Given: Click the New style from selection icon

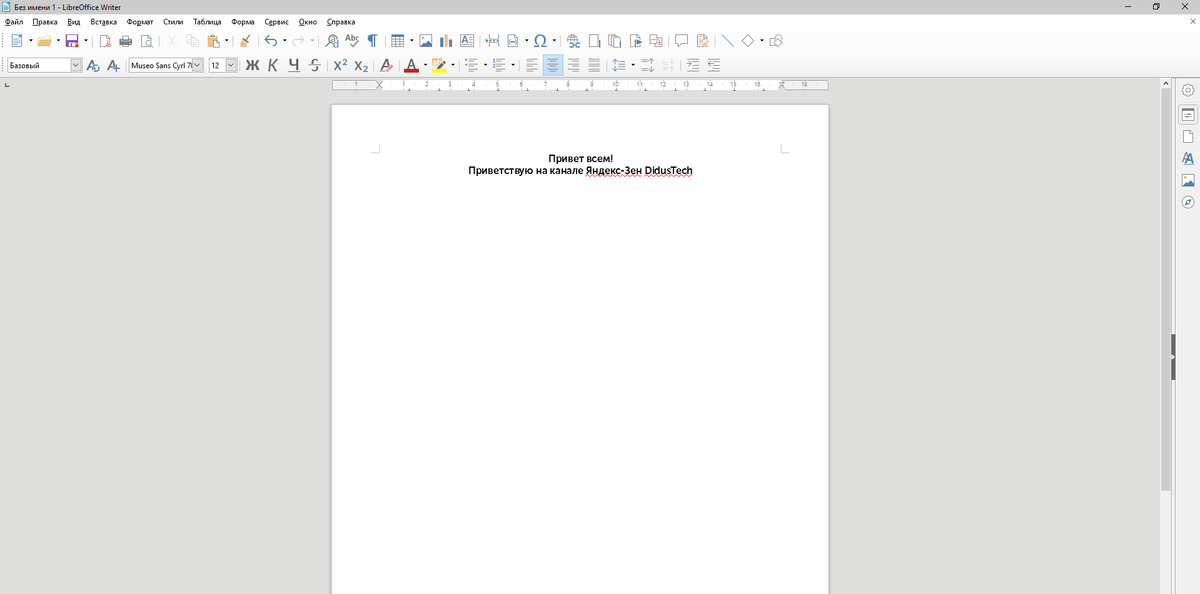Looking at the screenshot, I should (x=113, y=65).
